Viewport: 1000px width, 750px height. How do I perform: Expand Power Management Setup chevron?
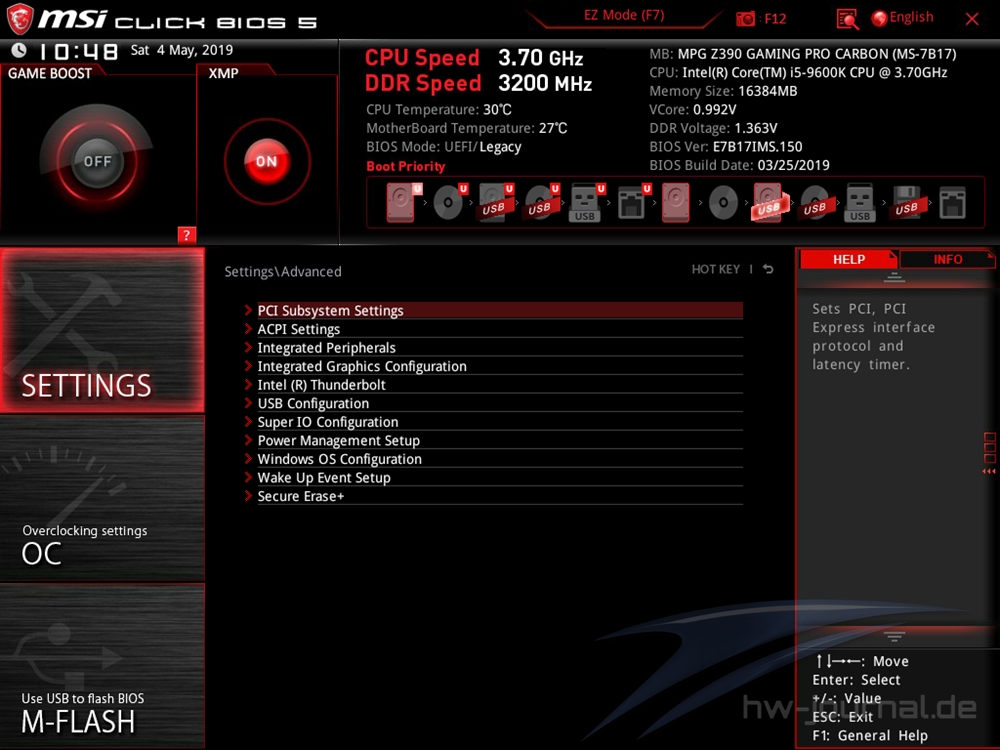(248, 439)
